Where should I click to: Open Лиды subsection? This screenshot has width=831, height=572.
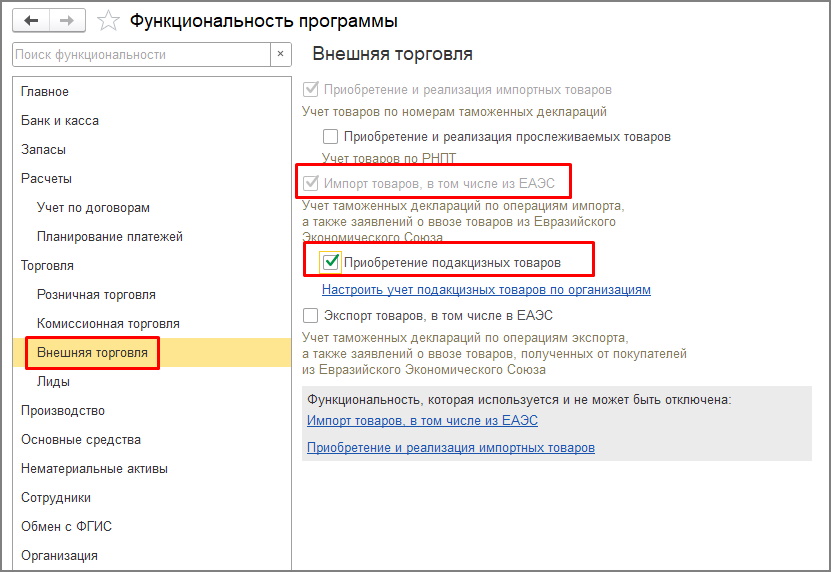pos(152,381)
